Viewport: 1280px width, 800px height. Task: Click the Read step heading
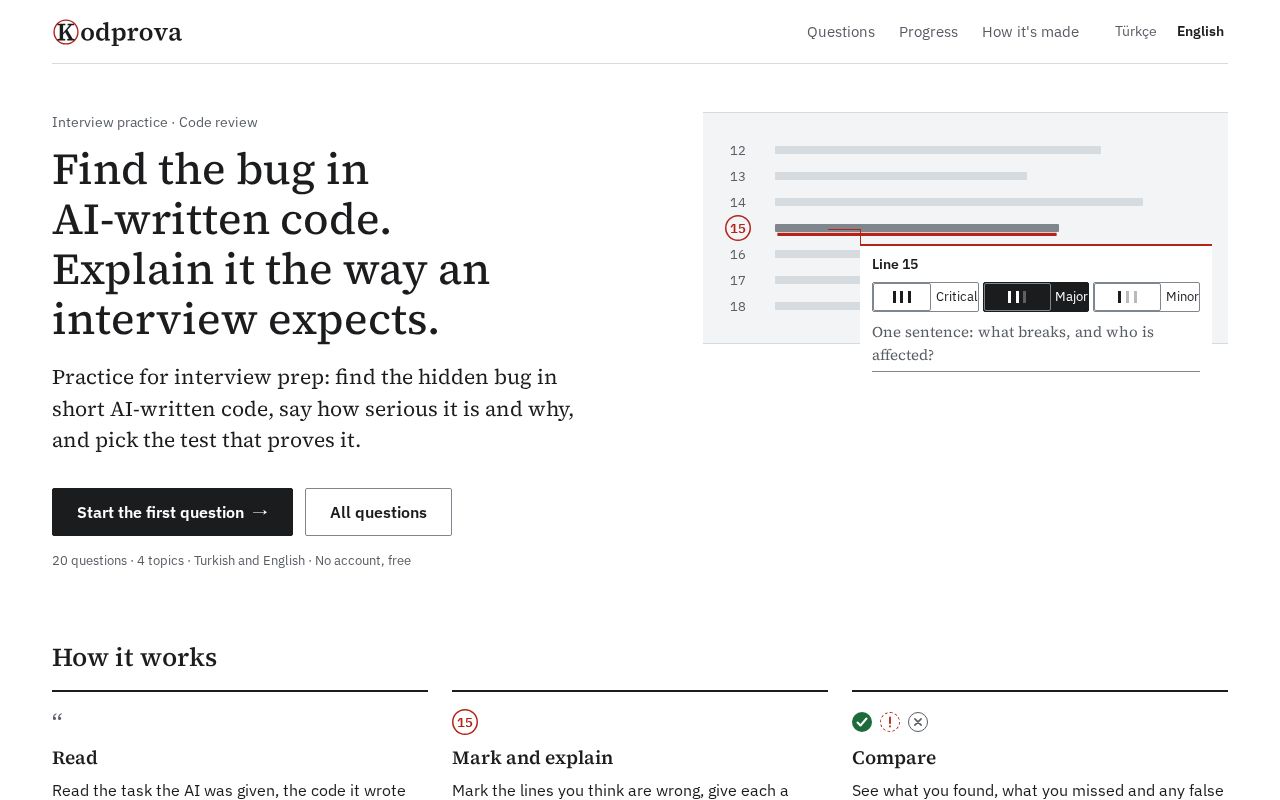pos(75,758)
